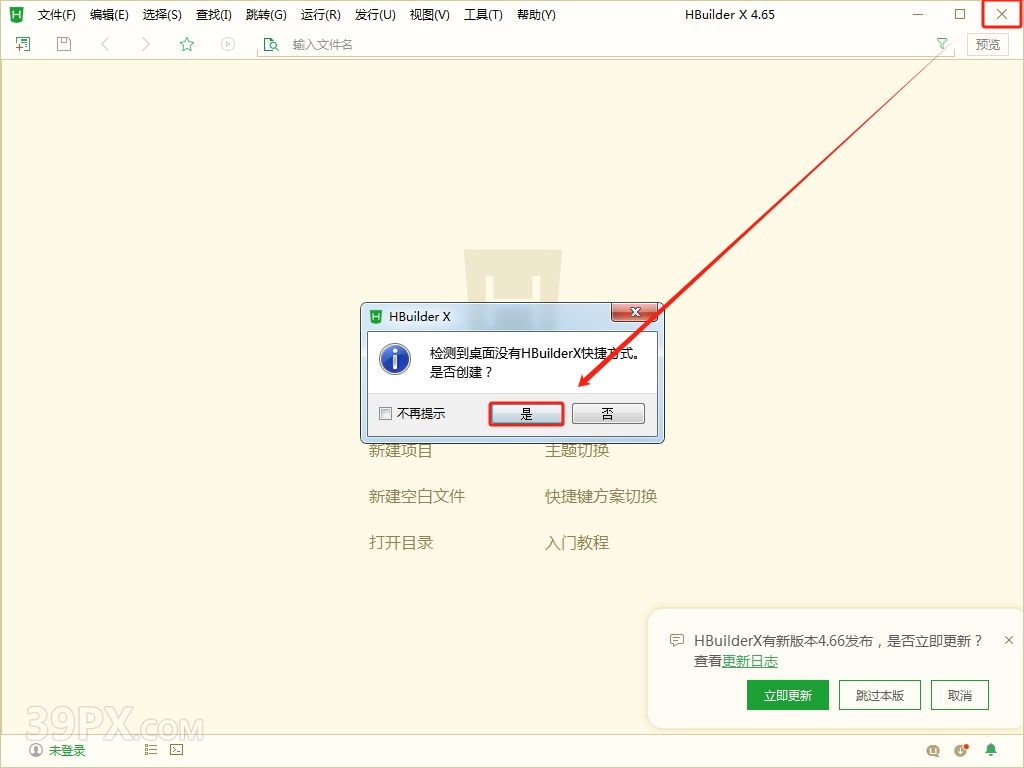The width and height of the screenshot is (1024, 768).
Task: Open the 跳转(G) menu
Action: tap(266, 15)
